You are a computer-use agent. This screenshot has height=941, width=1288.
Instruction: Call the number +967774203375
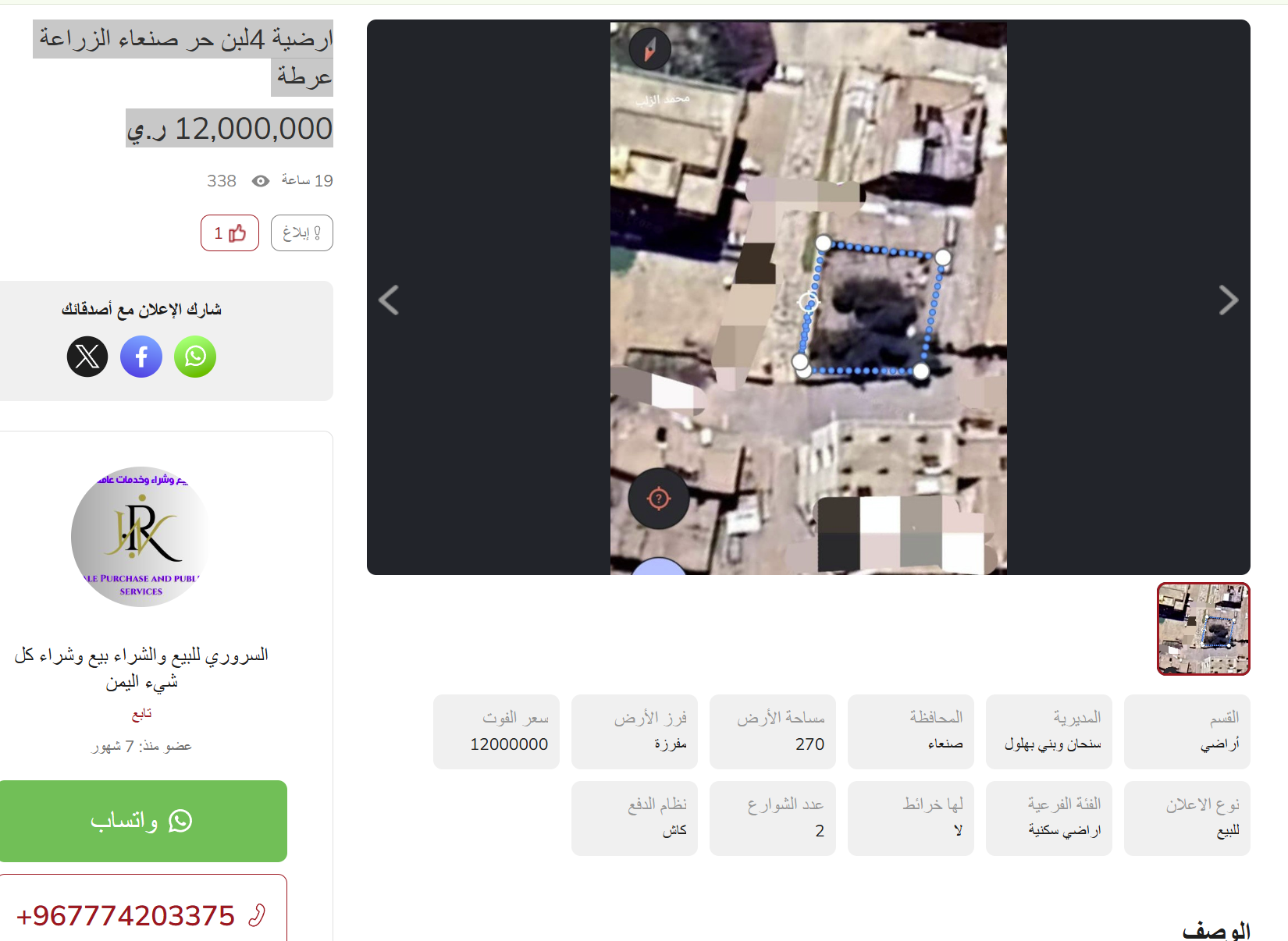125,916
